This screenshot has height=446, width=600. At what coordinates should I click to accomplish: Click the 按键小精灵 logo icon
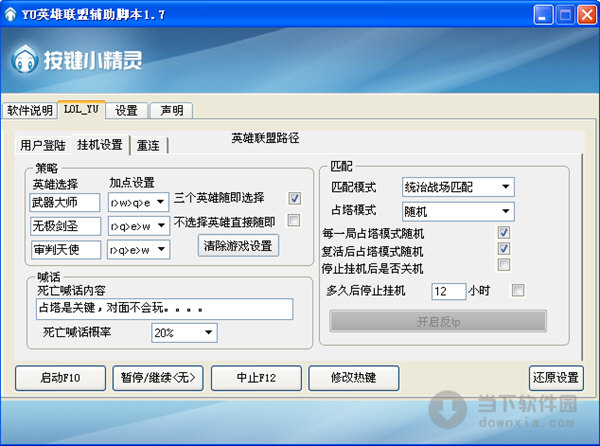(x=24, y=59)
